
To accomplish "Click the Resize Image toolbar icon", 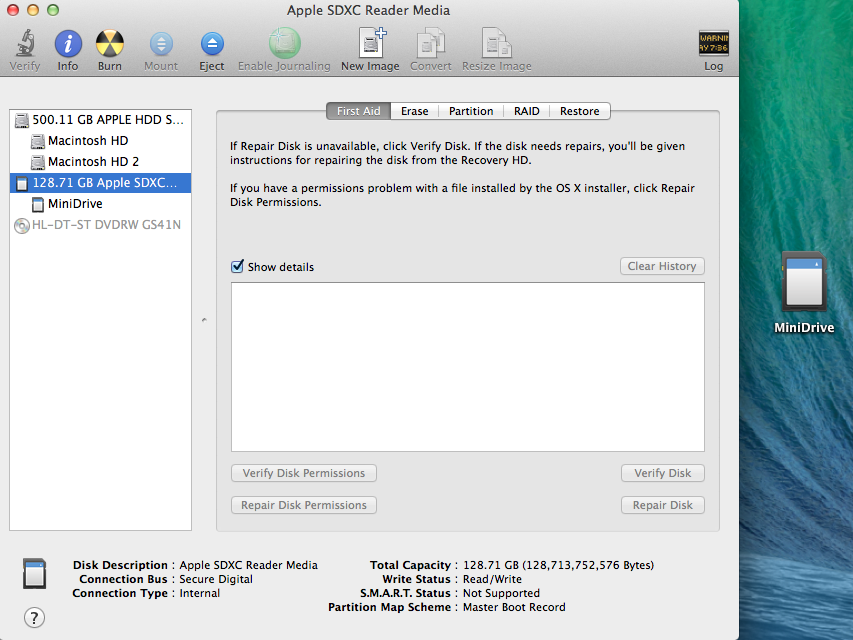I will 496,42.
